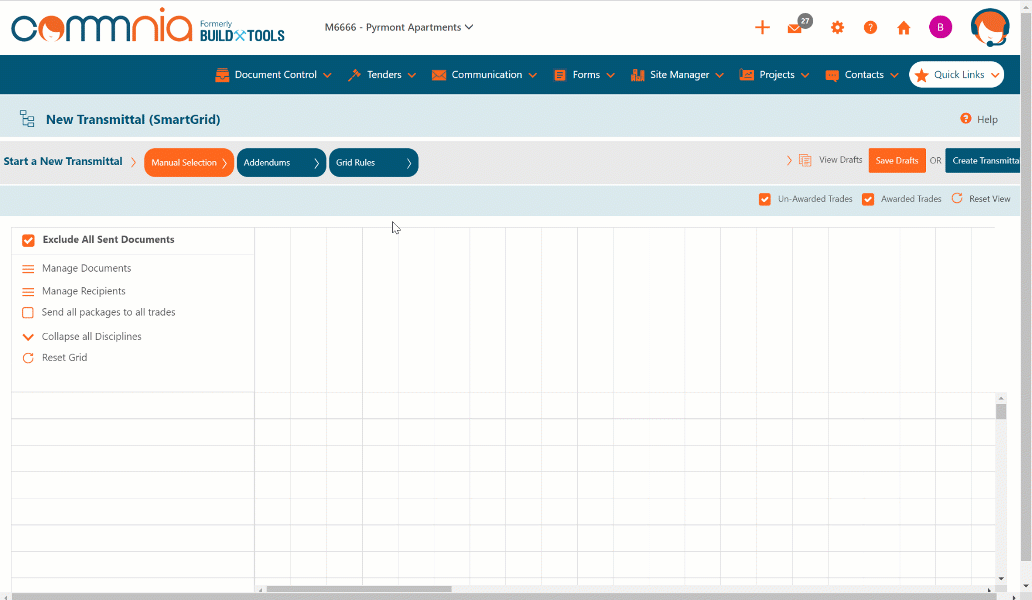Viewport: 1032px width, 600px height.
Task: Click Reset Grid text
Action: click(64, 358)
